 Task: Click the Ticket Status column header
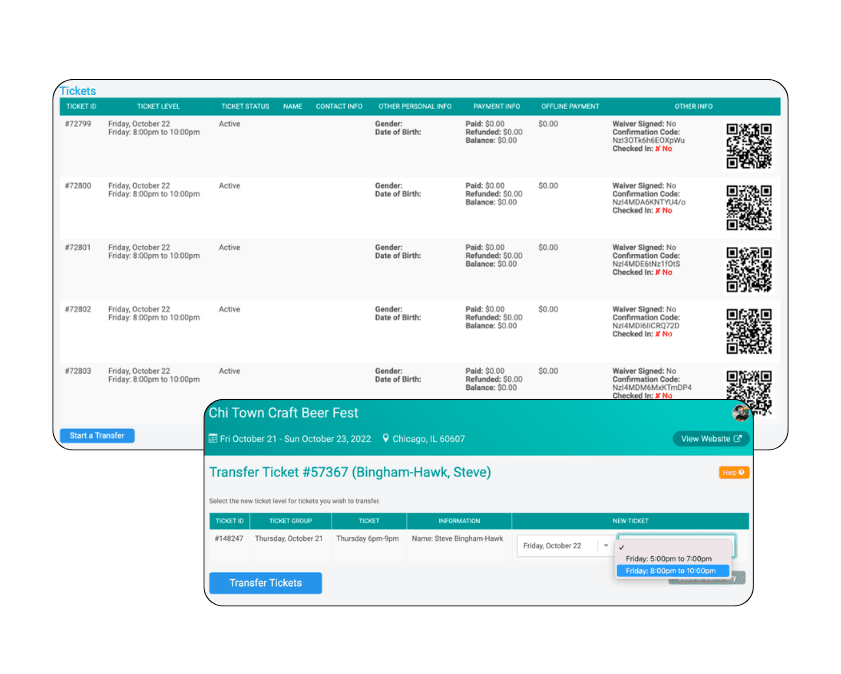(x=245, y=106)
